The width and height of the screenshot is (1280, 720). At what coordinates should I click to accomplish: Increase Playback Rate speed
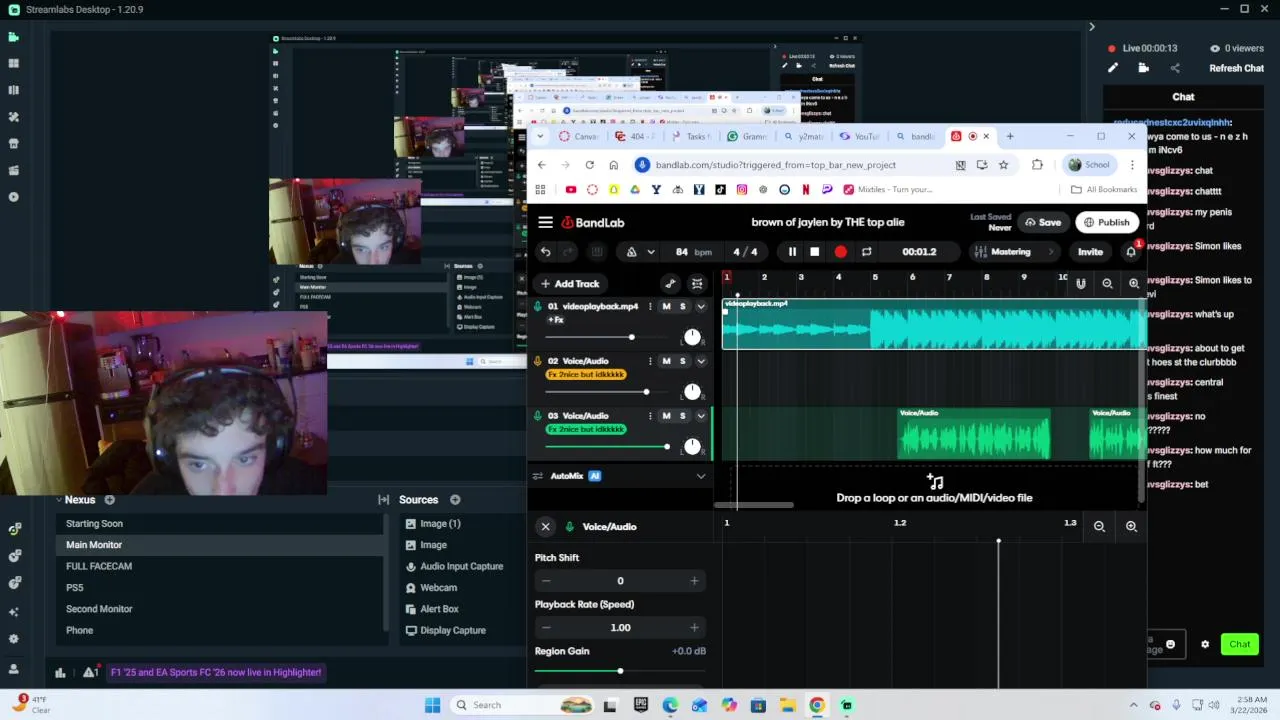tap(694, 627)
